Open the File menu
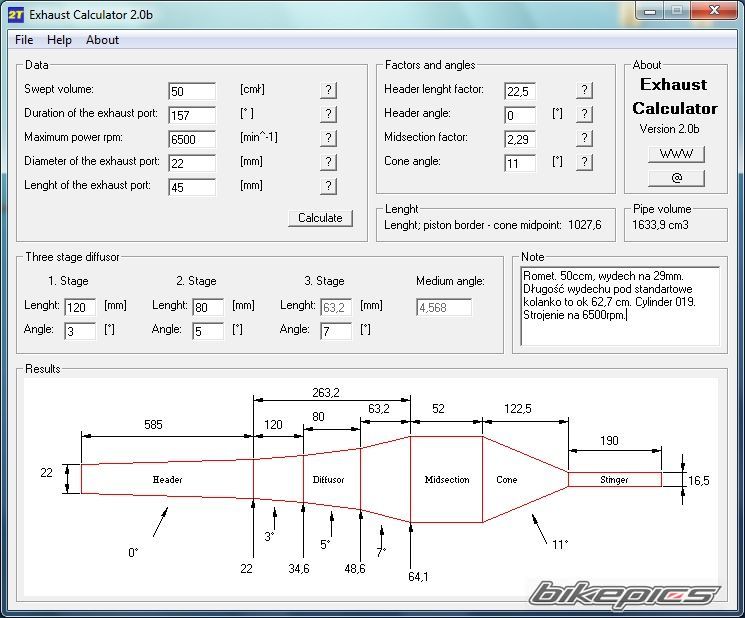The height and width of the screenshot is (618, 745). [x=24, y=40]
